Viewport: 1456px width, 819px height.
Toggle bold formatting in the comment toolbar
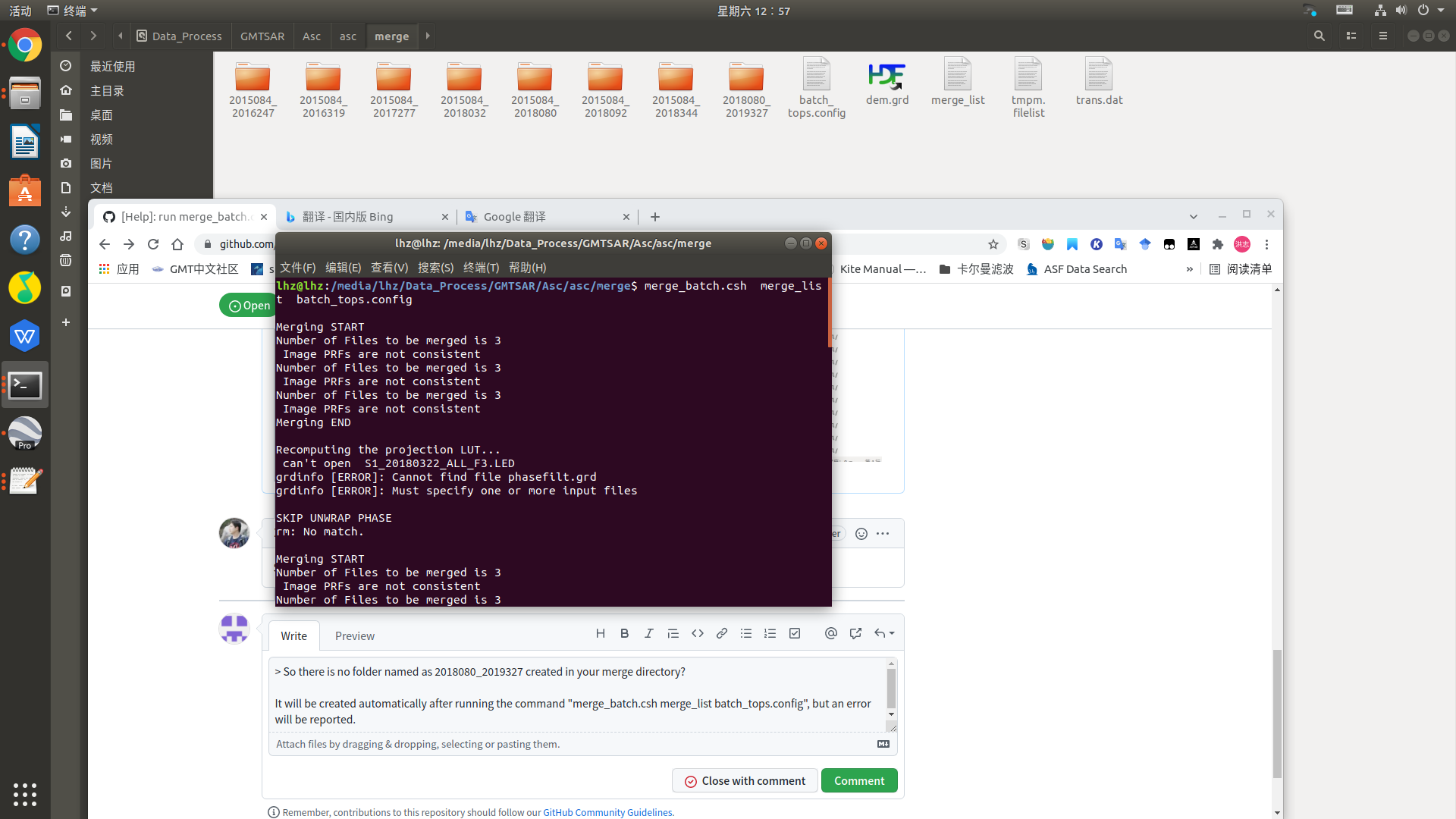pos(624,633)
